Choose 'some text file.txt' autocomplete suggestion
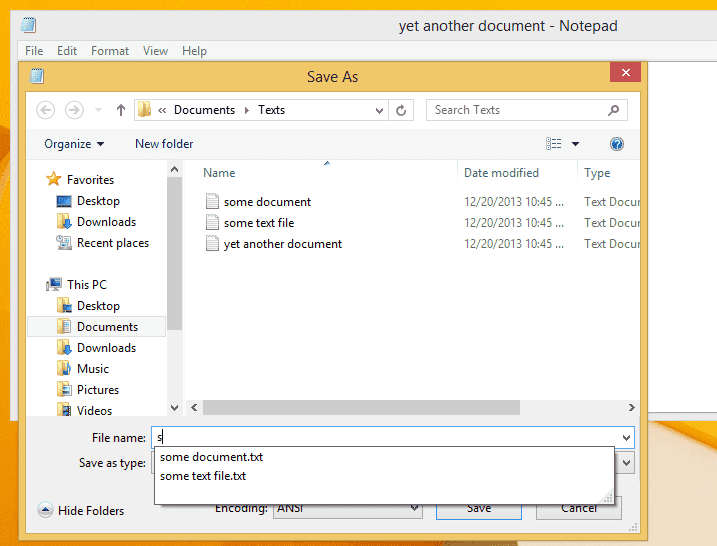This screenshot has width=717, height=546. pyautogui.click(x=203, y=476)
